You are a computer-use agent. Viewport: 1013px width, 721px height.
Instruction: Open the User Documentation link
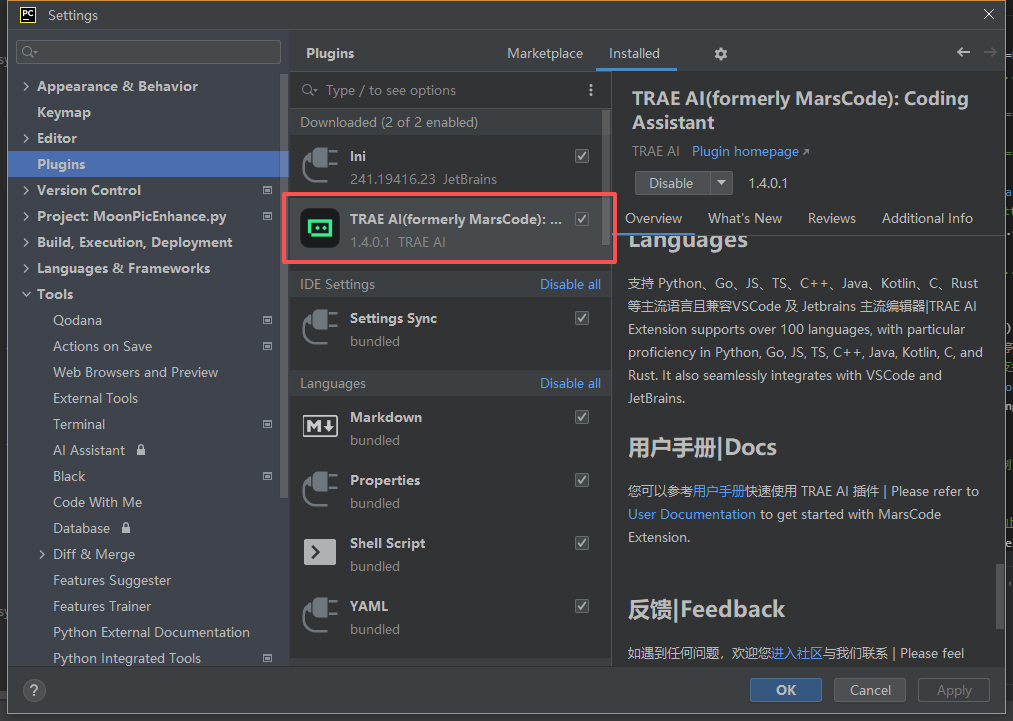coord(691,514)
